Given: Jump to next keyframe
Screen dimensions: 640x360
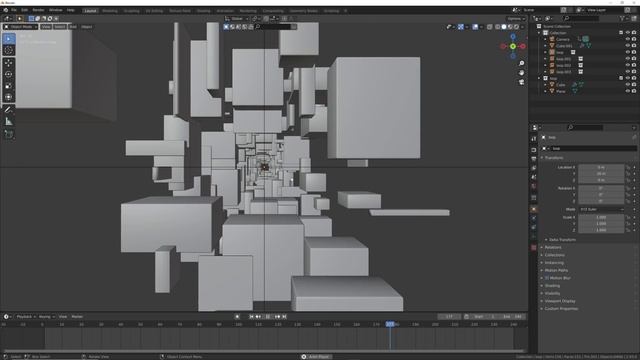Looking at the screenshot, I should 278,317.
